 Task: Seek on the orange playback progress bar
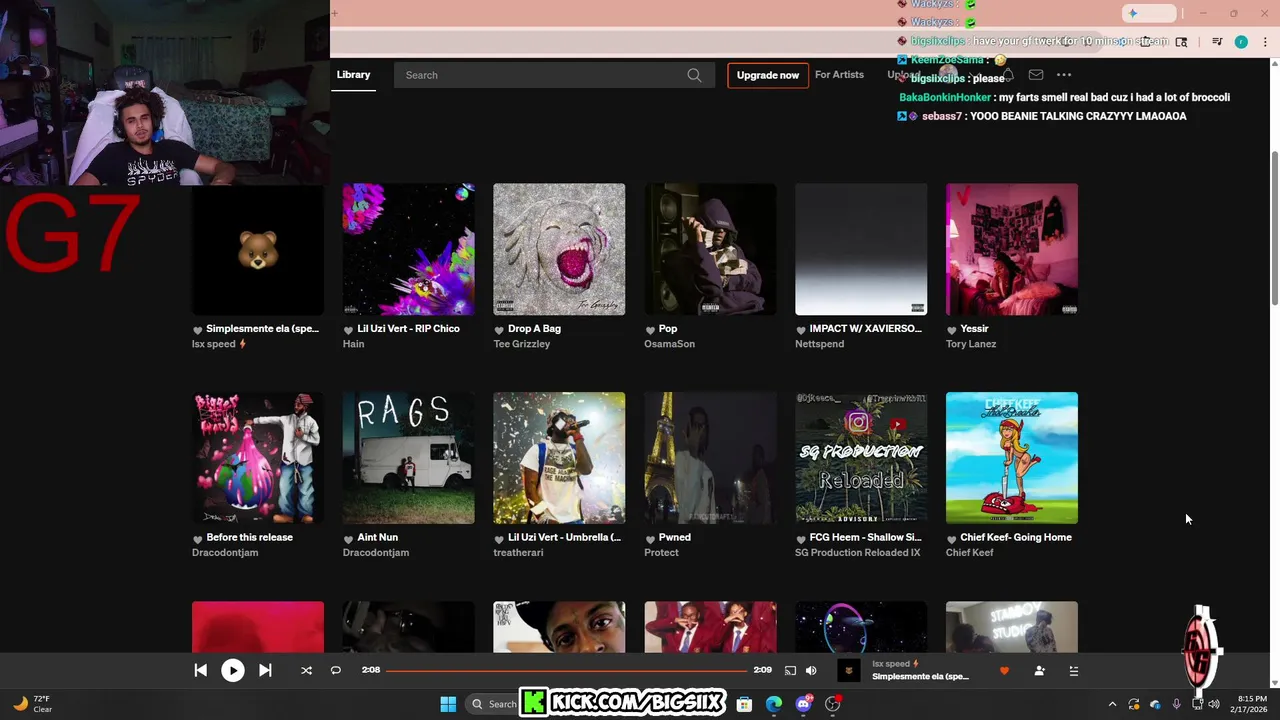coord(566,671)
